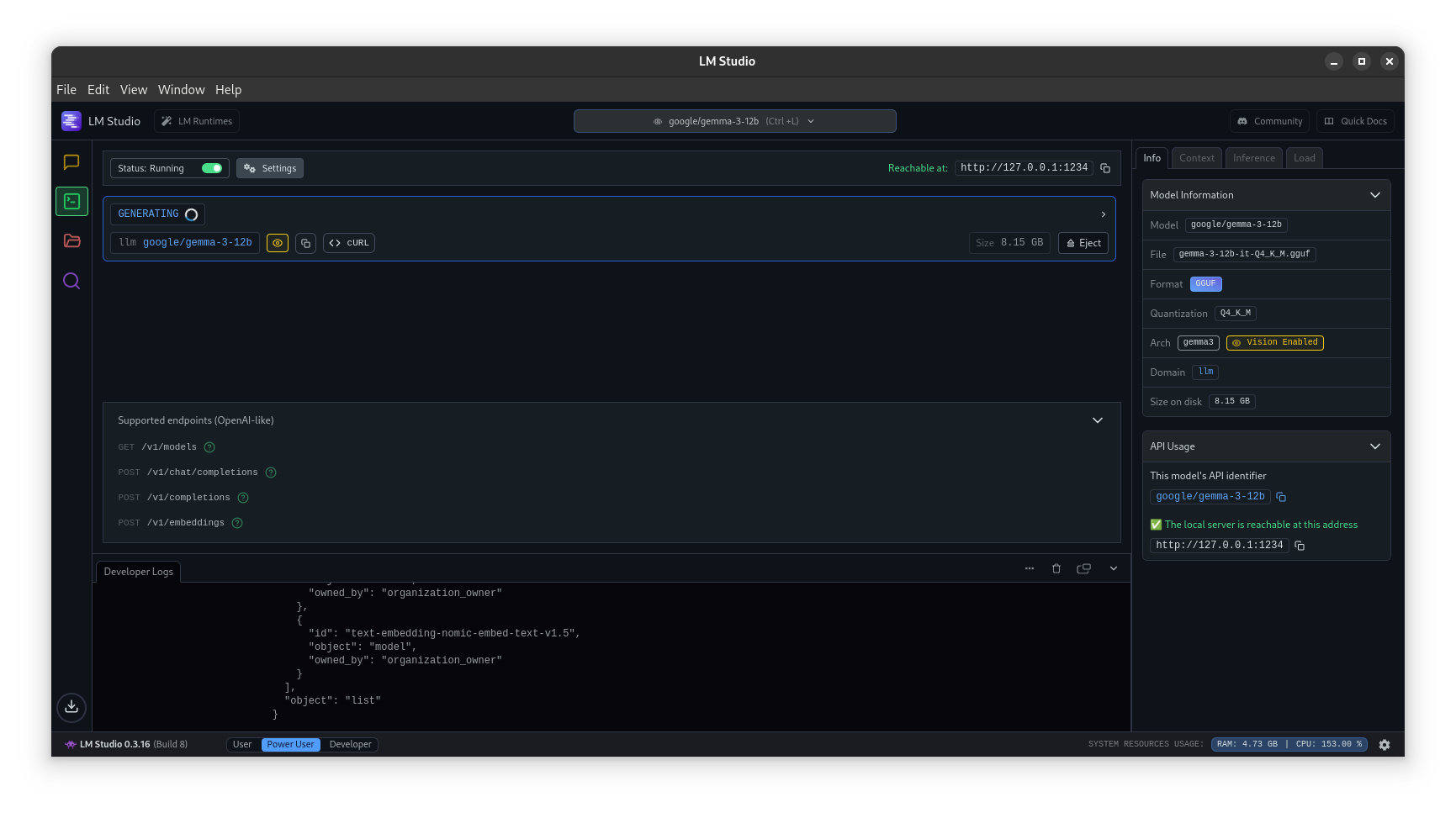
Task: Click the Vision Enabled badge
Action: [x=1274, y=342]
